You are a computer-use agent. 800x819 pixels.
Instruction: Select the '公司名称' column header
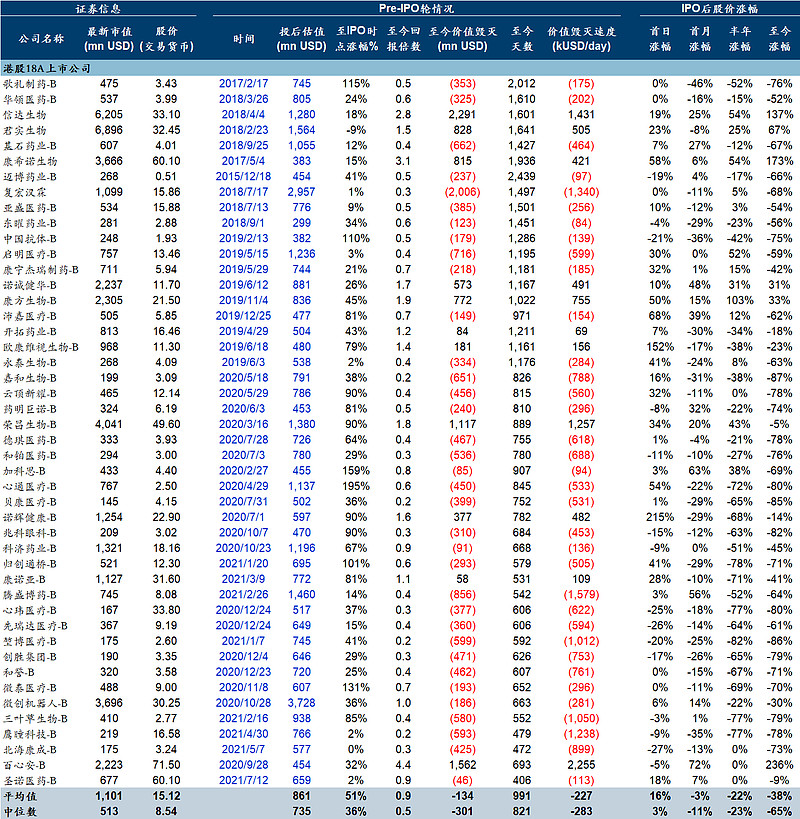click(41, 39)
